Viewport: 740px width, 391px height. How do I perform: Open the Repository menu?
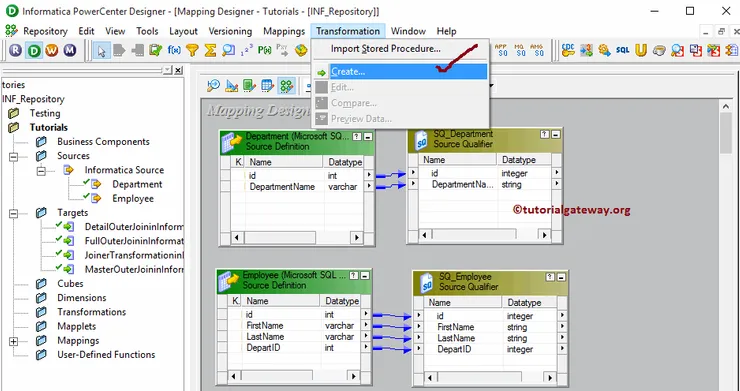pos(45,31)
